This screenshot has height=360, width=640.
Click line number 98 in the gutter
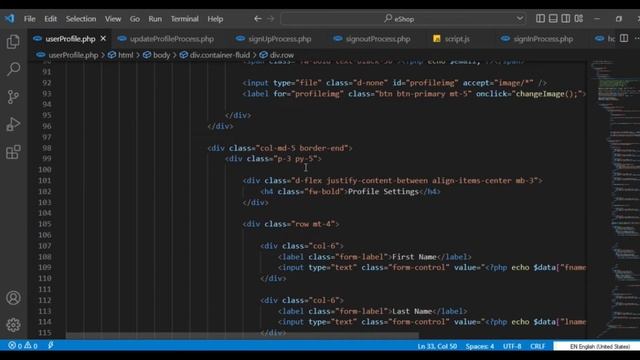click(47, 148)
